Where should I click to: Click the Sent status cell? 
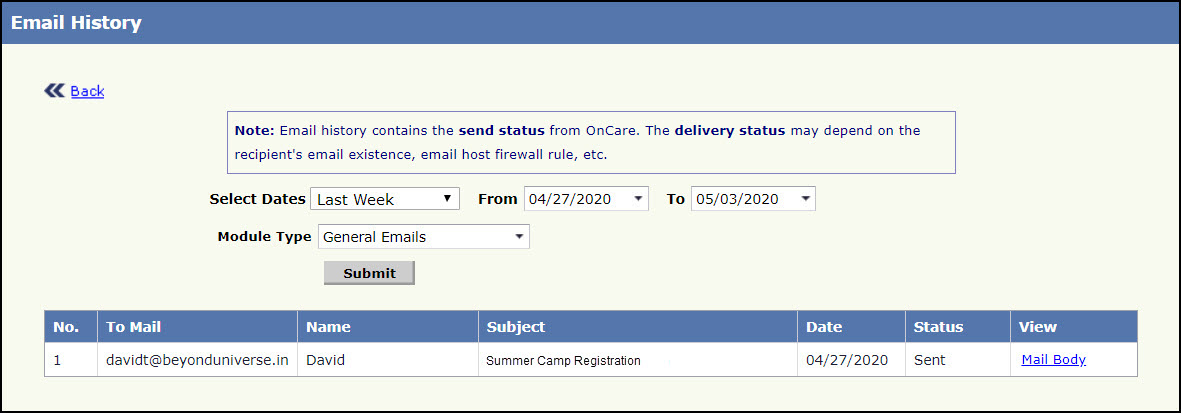click(930, 360)
